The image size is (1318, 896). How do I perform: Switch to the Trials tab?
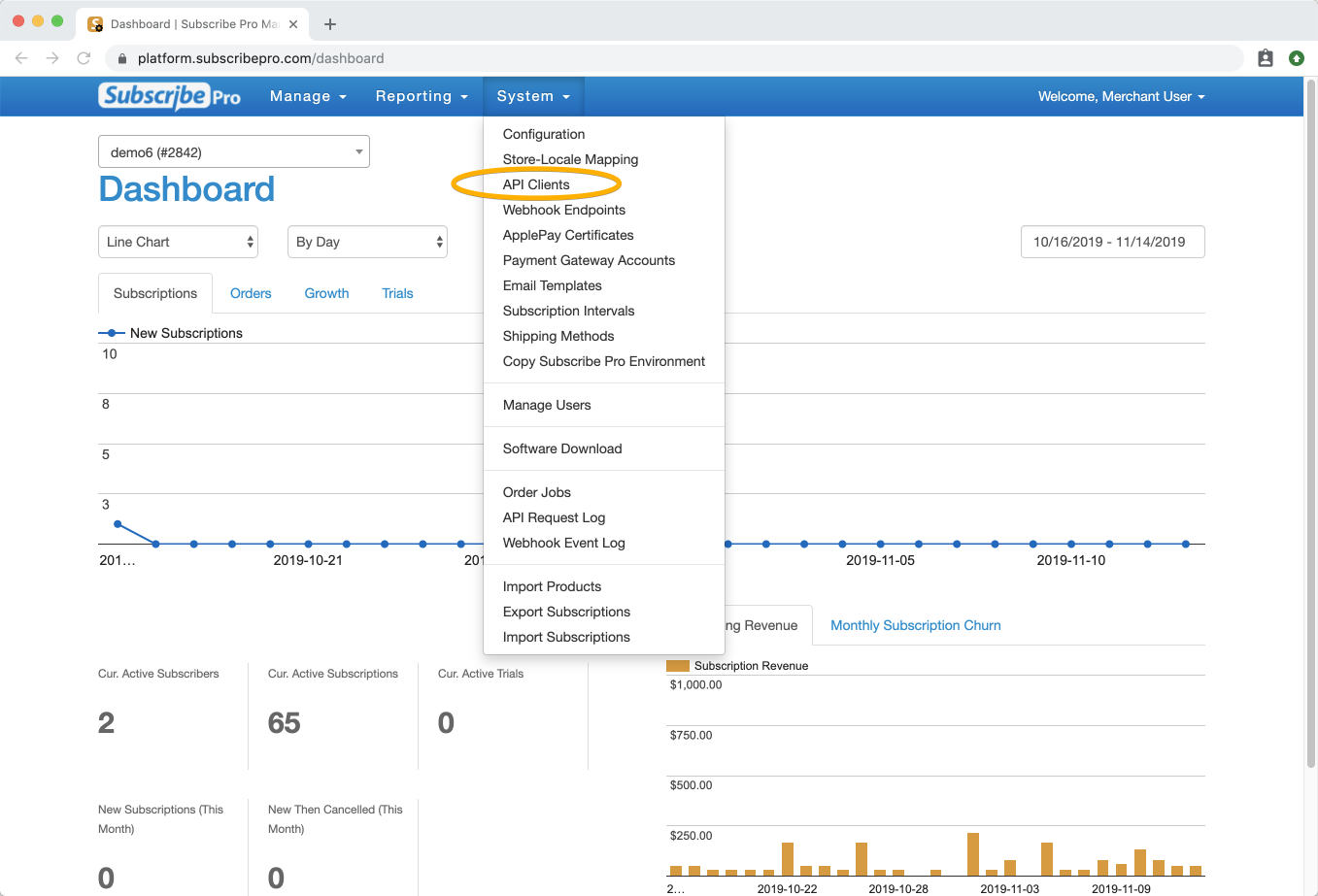397,293
